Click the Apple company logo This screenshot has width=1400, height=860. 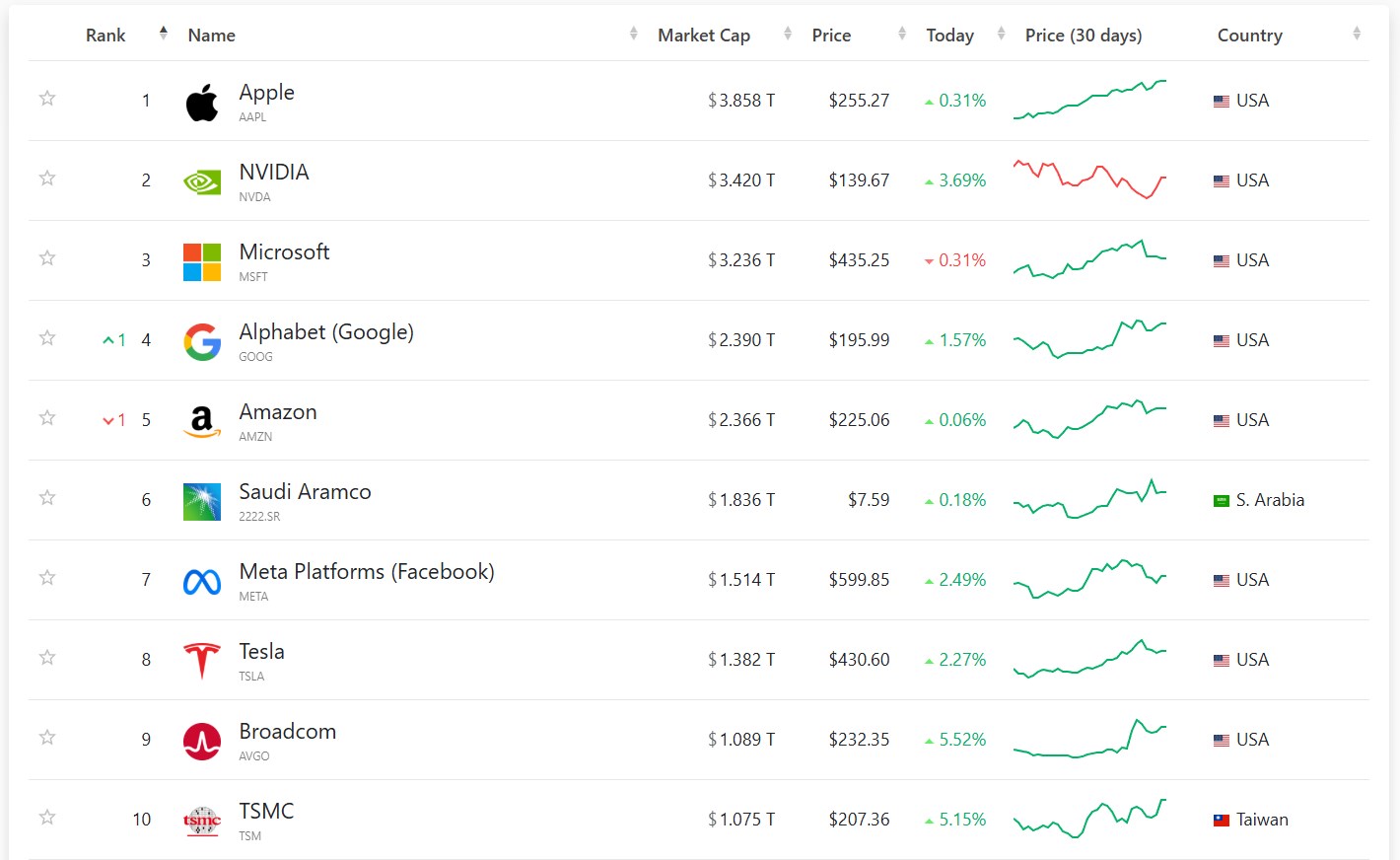[x=202, y=102]
